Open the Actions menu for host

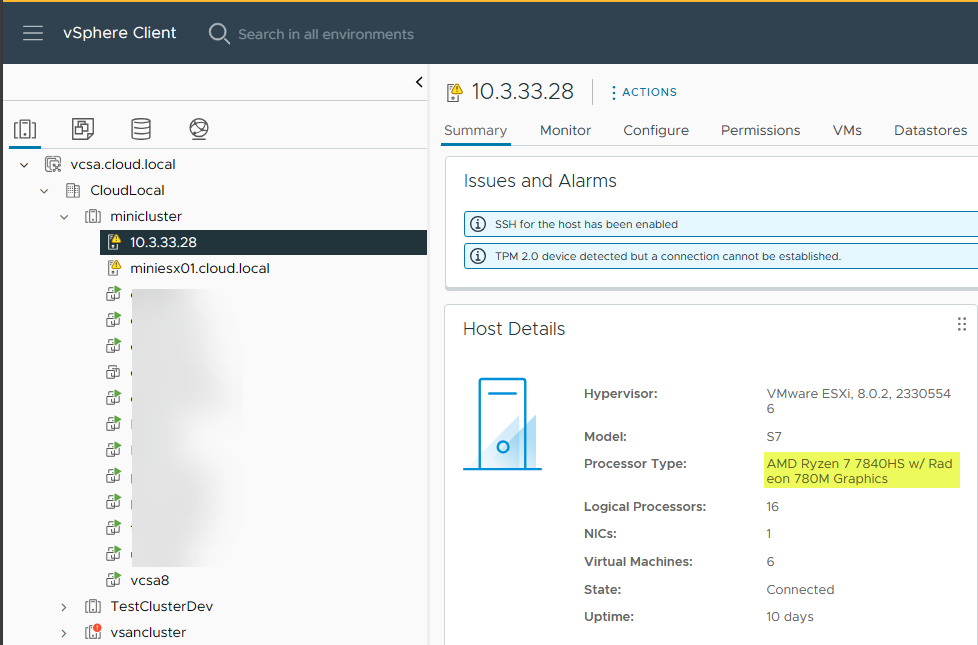coord(644,92)
